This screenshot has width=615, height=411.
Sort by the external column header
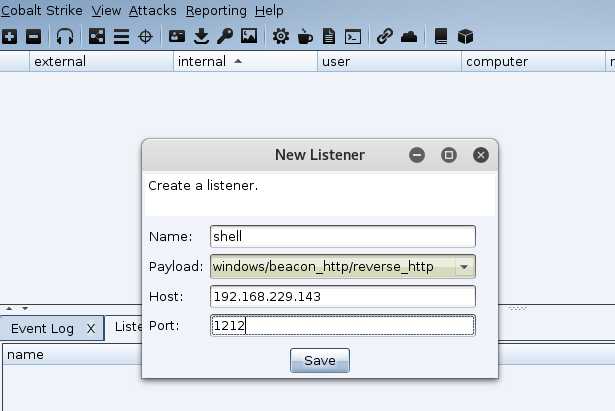[102, 62]
